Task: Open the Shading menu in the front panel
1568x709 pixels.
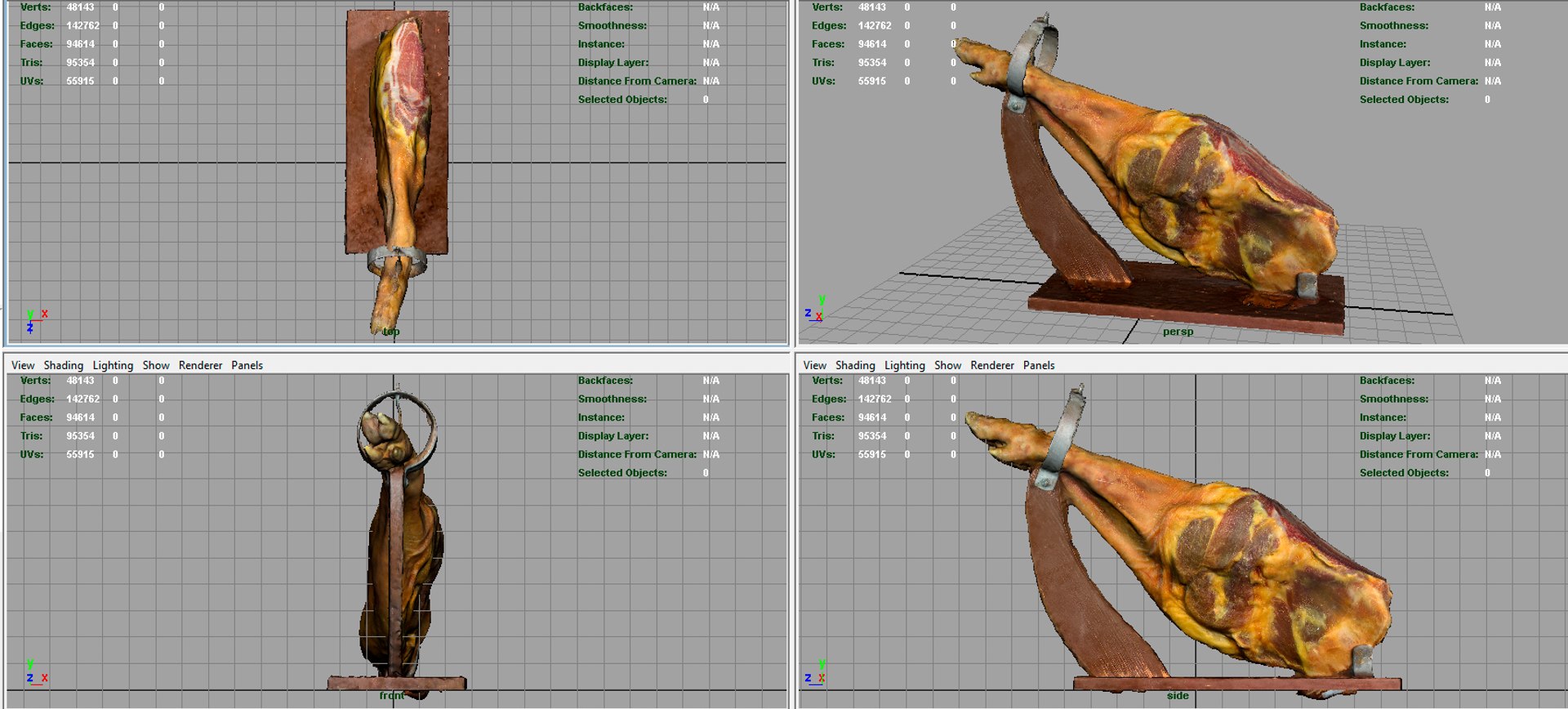Action: pyautogui.click(x=64, y=365)
